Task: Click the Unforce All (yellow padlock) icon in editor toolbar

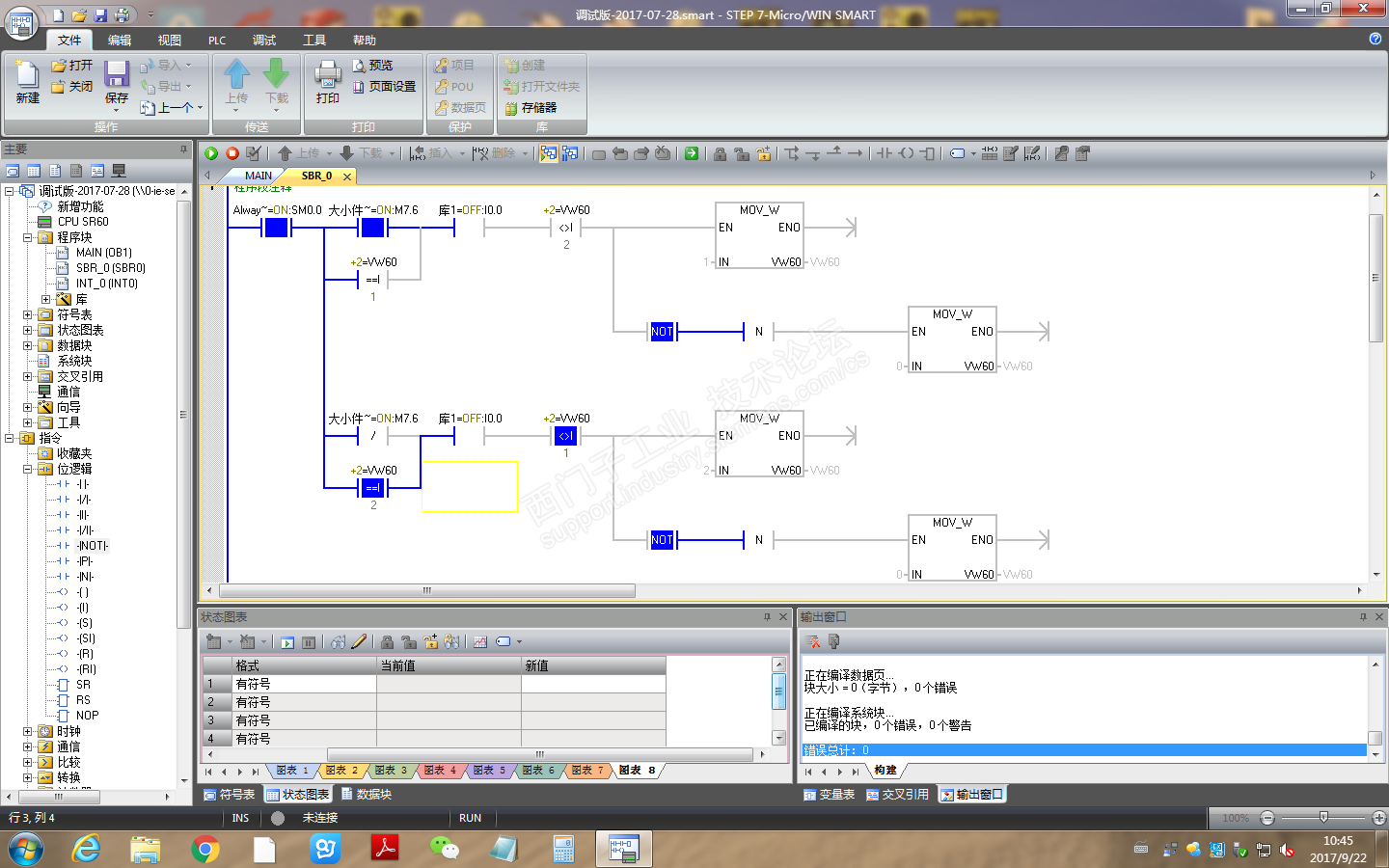Action: [763, 153]
